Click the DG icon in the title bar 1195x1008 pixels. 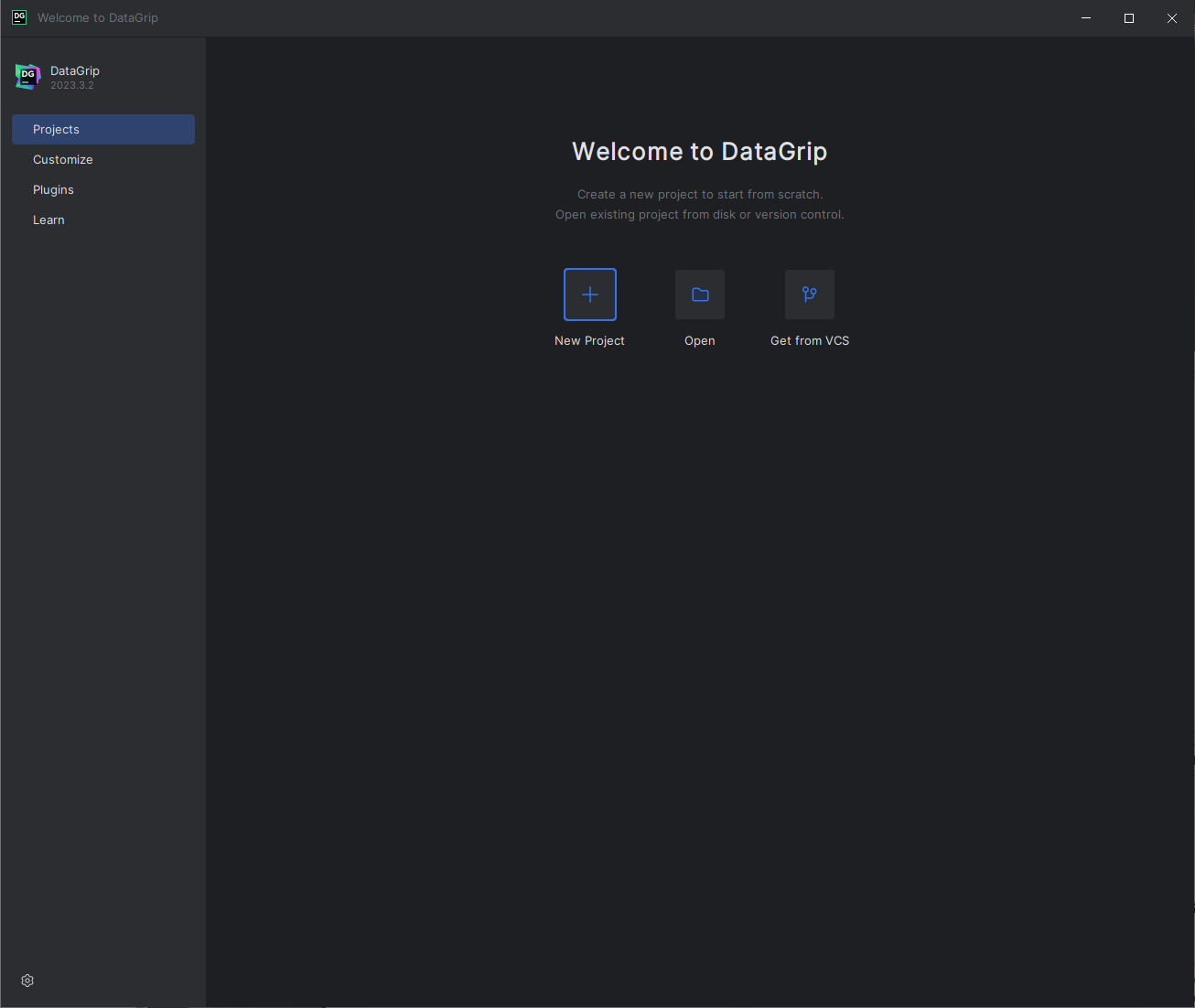tap(19, 17)
